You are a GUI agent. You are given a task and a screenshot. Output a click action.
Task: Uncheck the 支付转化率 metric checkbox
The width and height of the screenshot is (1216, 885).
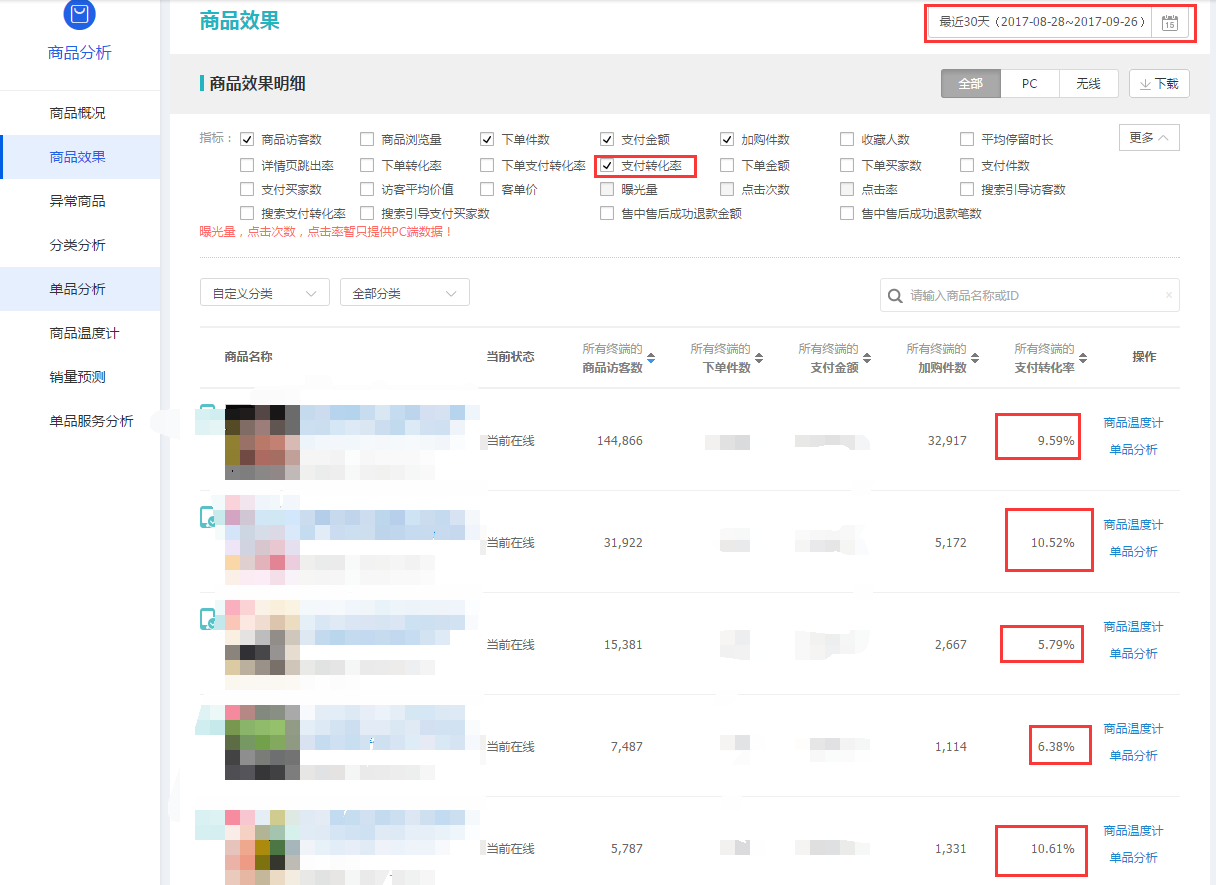click(x=607, y=166)
